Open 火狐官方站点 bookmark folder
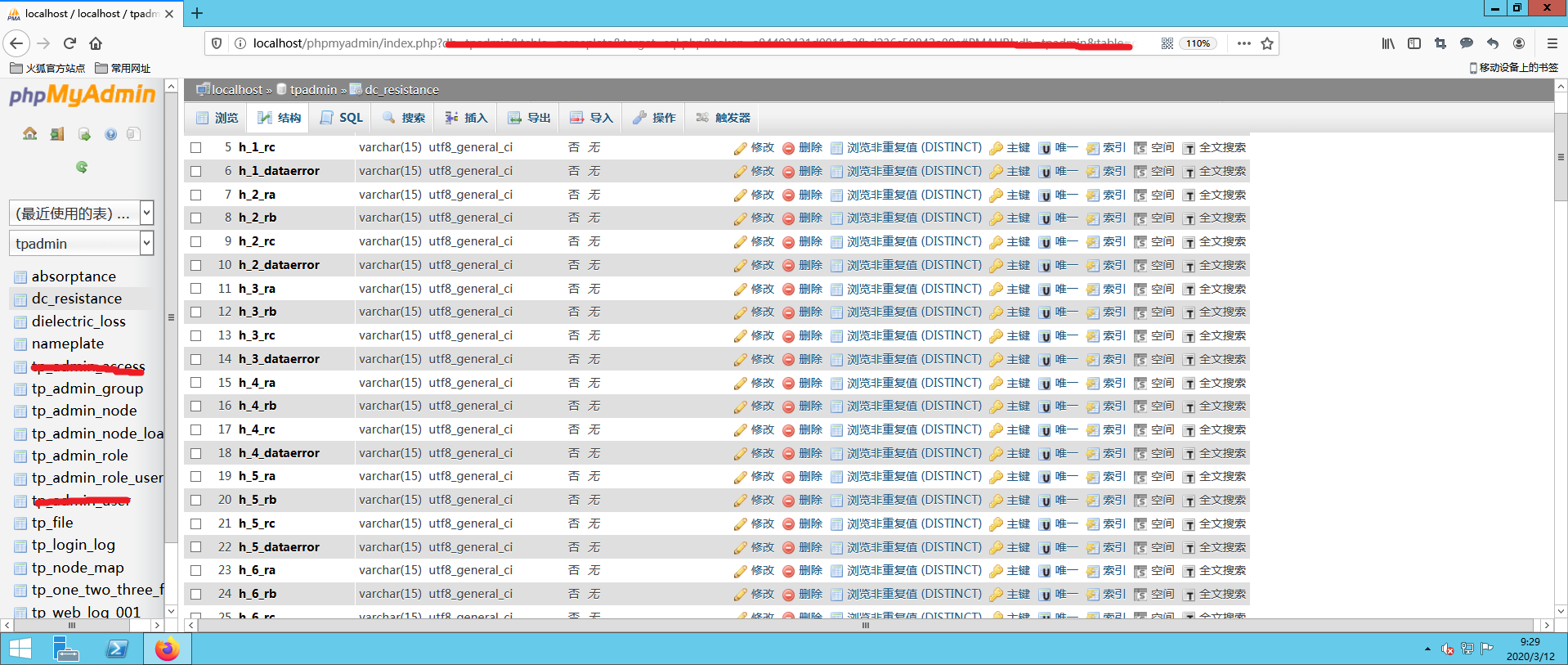Screen dimensions: 1568x665 pos(47,69)
